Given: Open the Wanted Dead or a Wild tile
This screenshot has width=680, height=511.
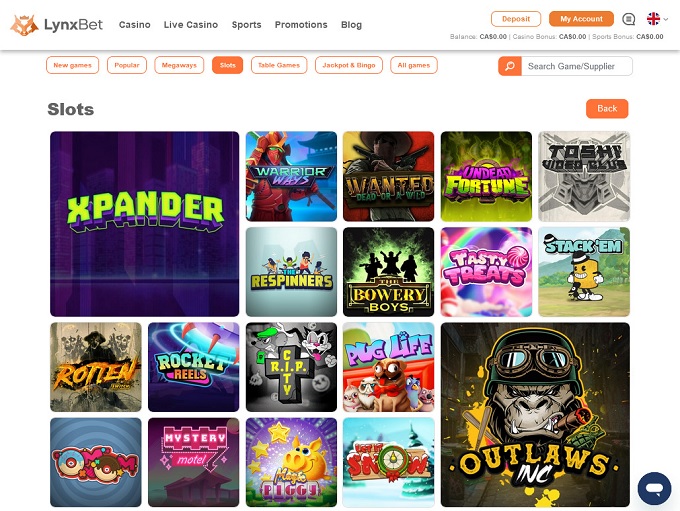Looking at the screenshot, I should (389, 176).
